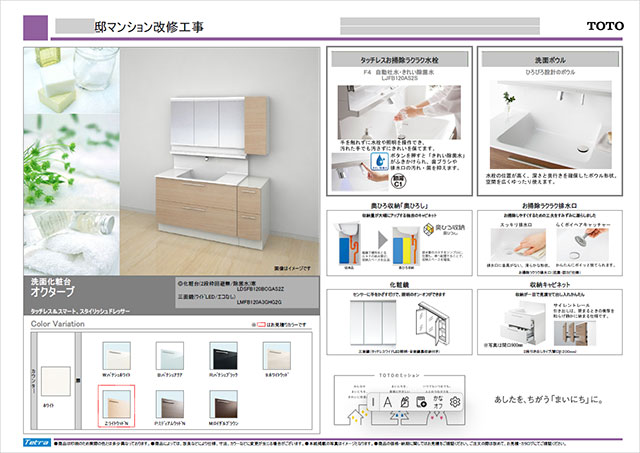Click the LDSFB120BCGAS2Z model number
640x453 pixels.
[260, 289]
